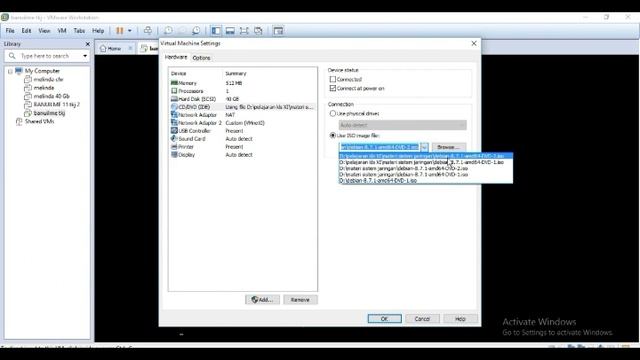Select the Sound Card device
The height and width of the screenshot is (360, 640).
(x=242, y=139)
